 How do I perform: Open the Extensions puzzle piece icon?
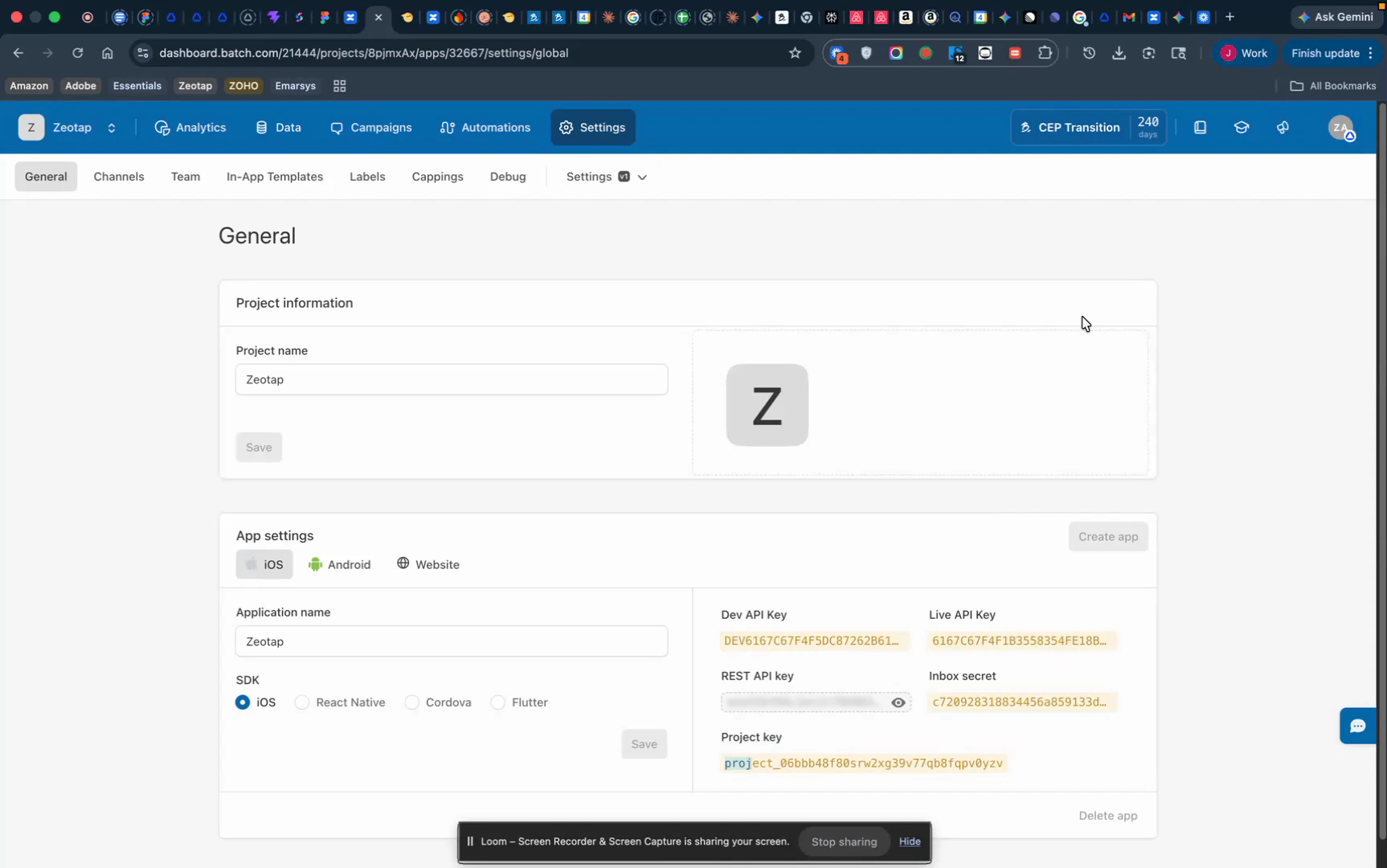point(1045,53)
